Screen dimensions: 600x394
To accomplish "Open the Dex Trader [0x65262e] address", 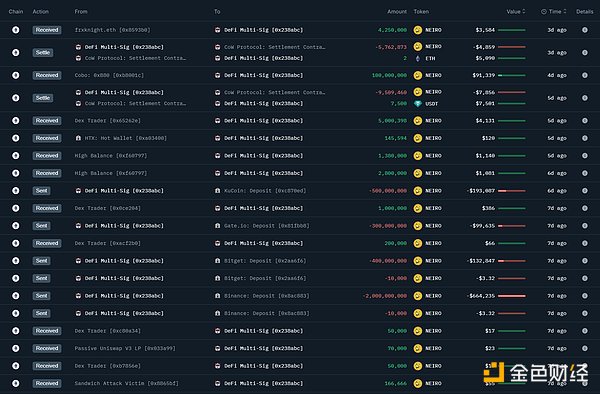I will click(108, 120).
